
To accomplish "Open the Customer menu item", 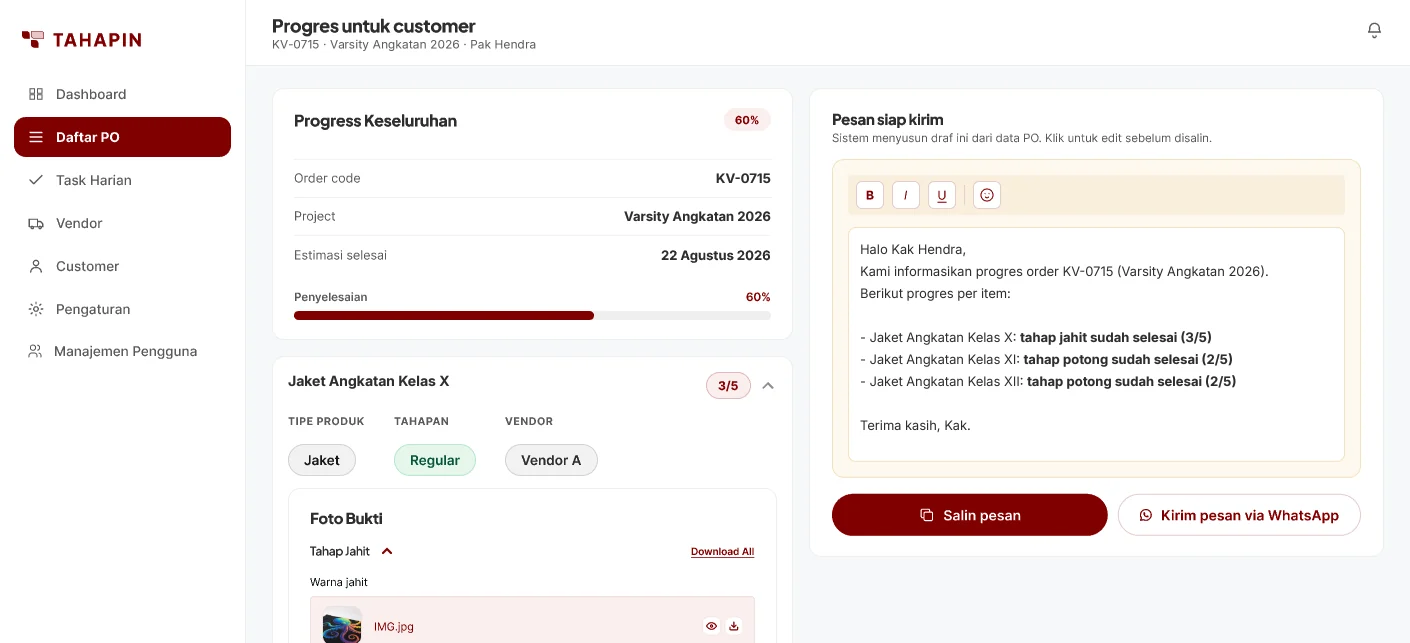I will coord(122,266).
